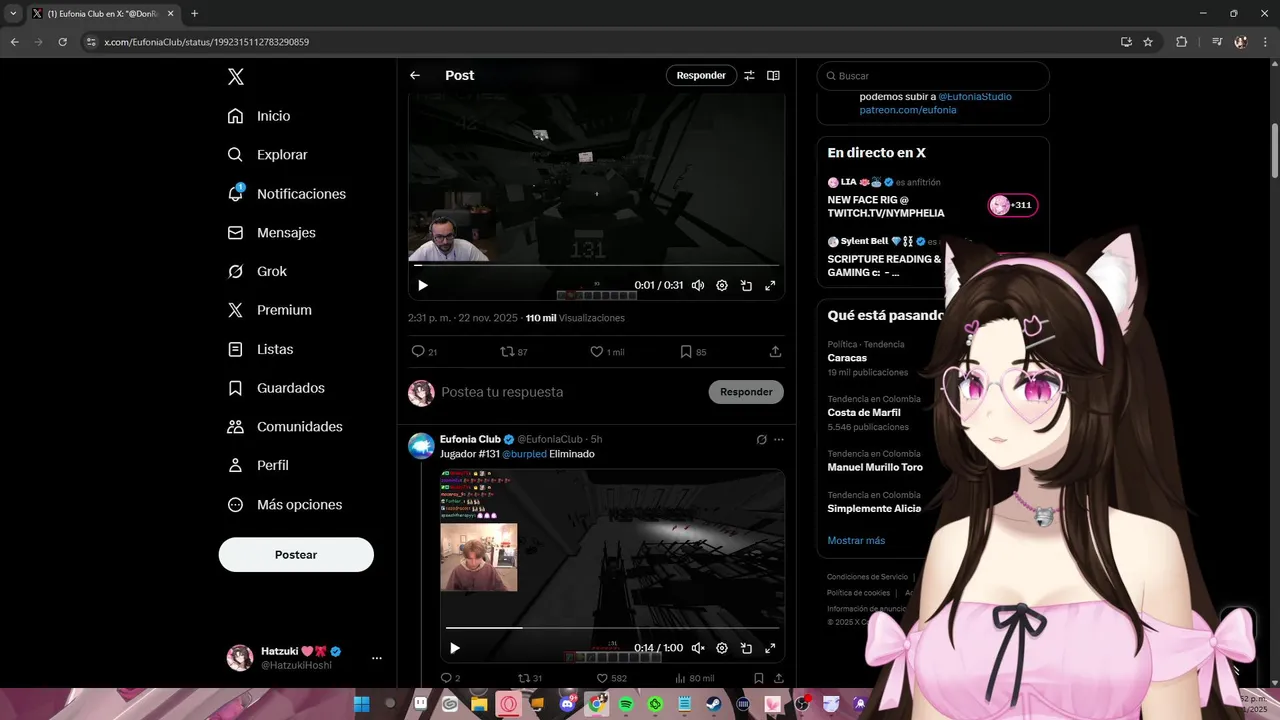Enable picture-in-picture on the second video
The width and height of the screenshot is (1280, 720).
[746, 648]
